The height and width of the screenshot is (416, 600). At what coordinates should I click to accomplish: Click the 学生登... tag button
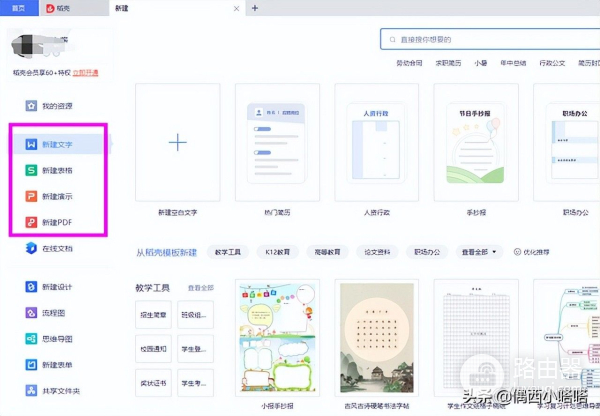click(x=195, y=349)
